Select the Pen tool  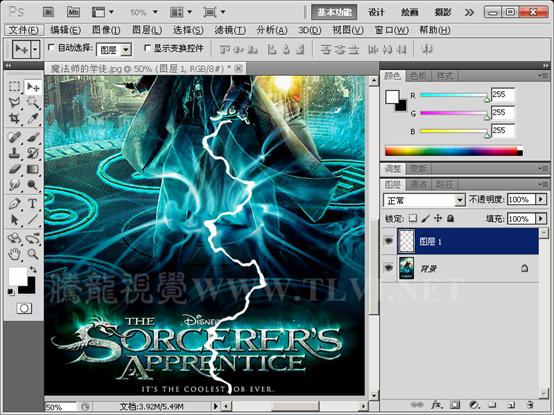14,204
